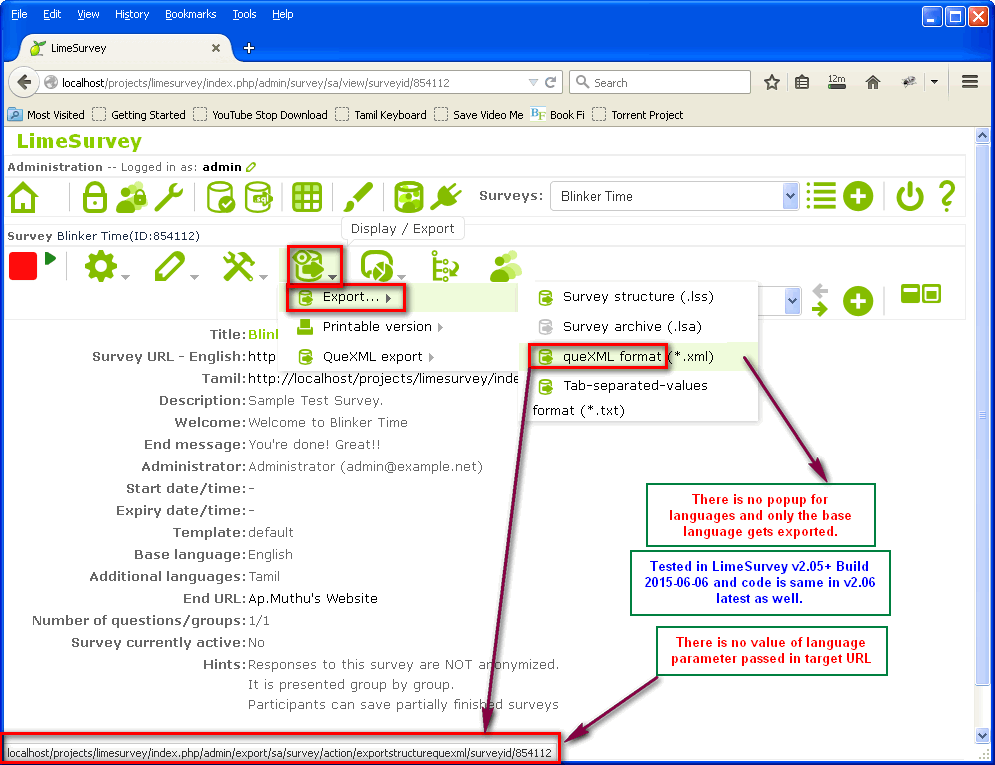Open Display / Export icon menu
The height and width of the screenshot is (765, 995).
pos(309,265)
